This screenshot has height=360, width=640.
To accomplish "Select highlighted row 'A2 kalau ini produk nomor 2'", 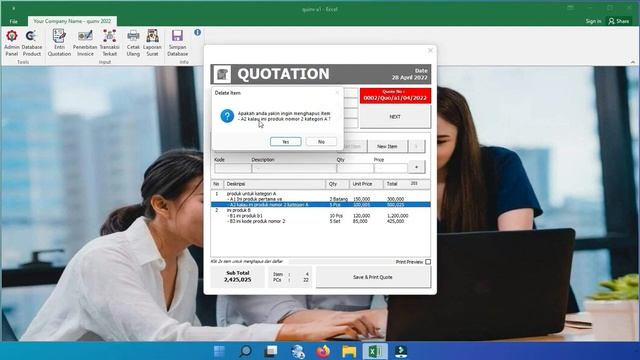I will 320,204.
